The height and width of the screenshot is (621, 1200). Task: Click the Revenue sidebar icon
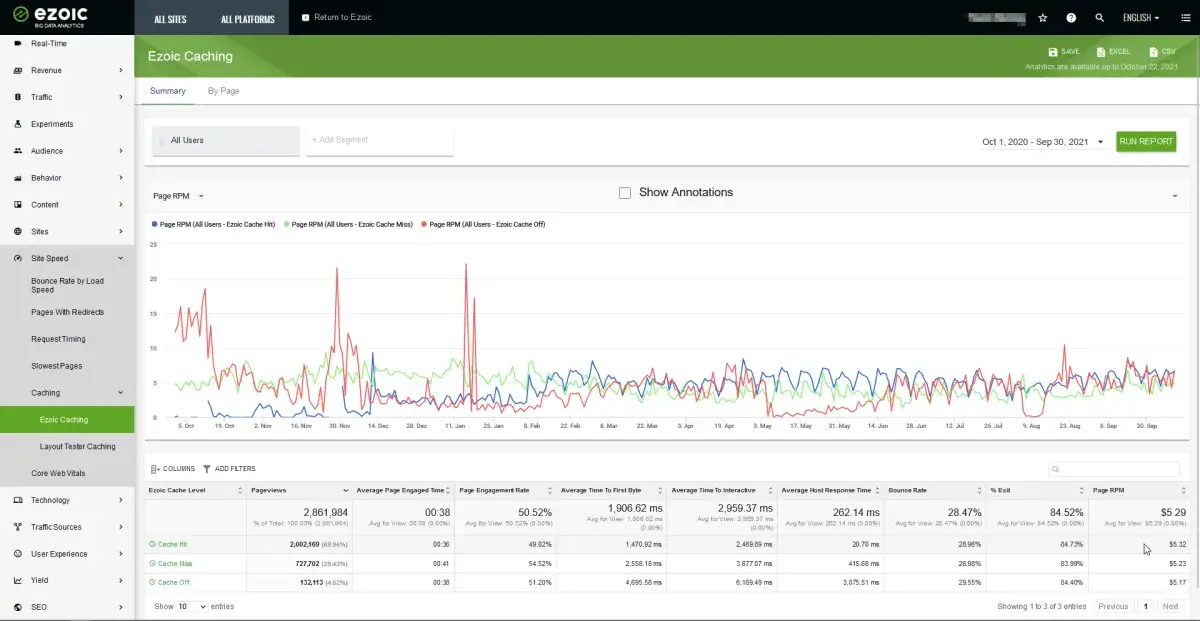(19, 71)
